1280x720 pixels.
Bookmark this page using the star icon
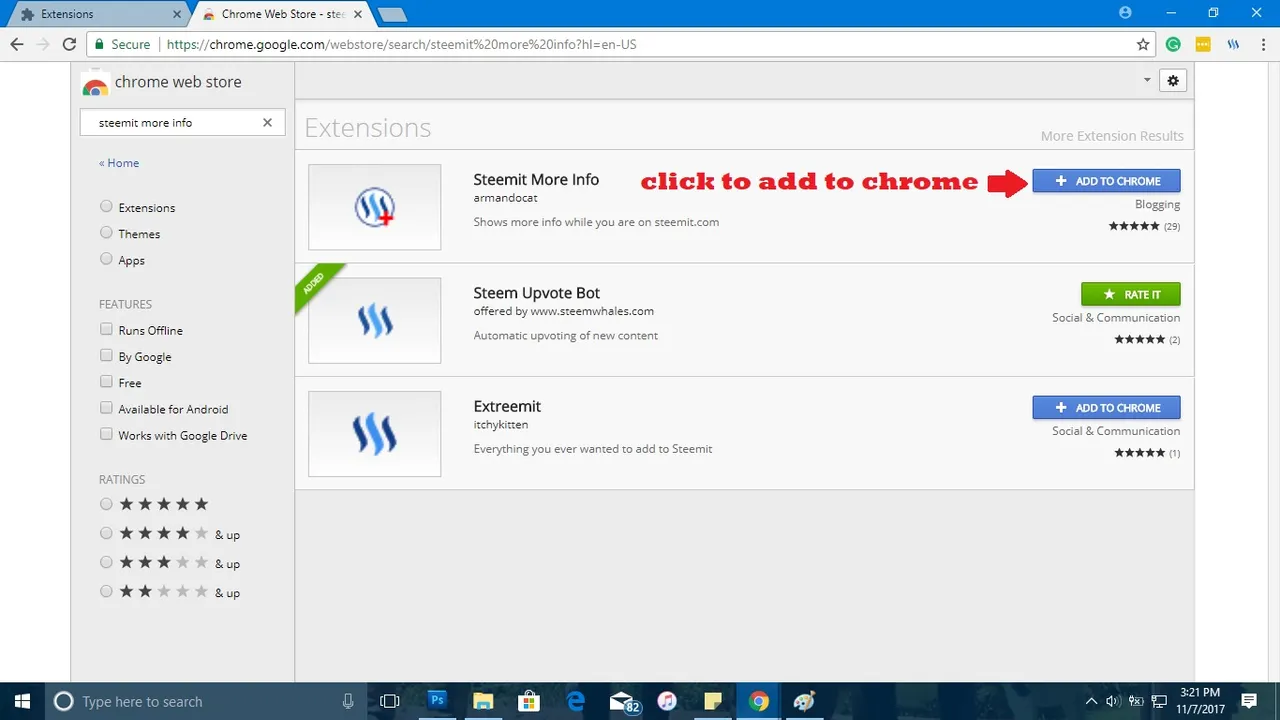click(x=1143, y=44)
